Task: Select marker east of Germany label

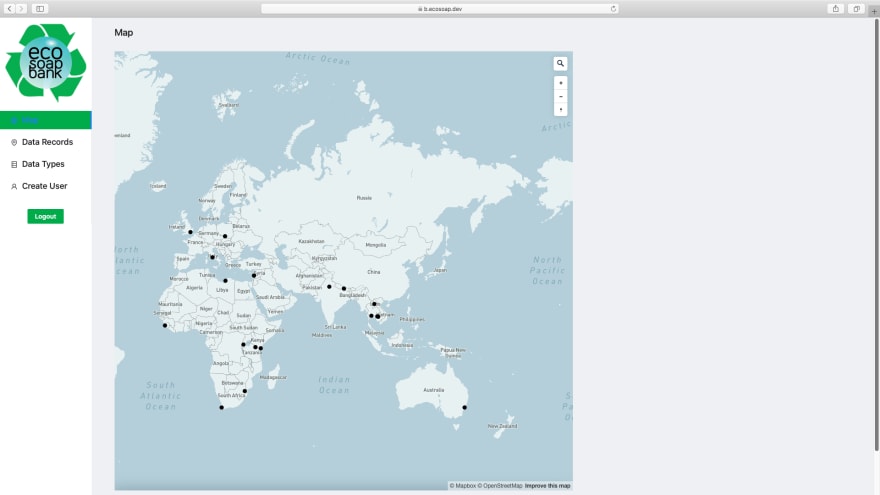Action: (x=225, y=236)
